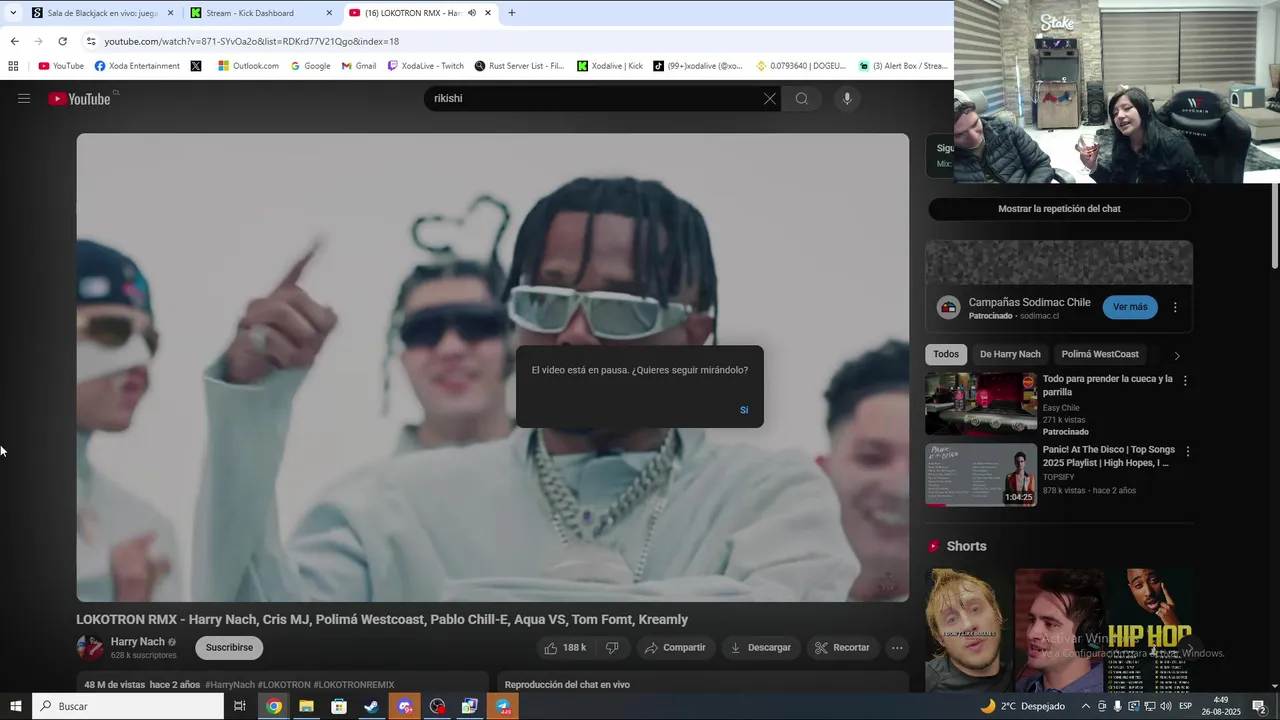Confirm 'Sí' to keep watching the video

[x=743, y=410]
